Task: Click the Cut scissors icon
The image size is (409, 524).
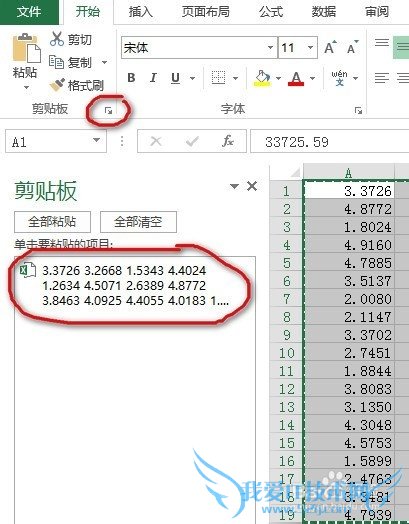Action: click(x=57, y=39)
